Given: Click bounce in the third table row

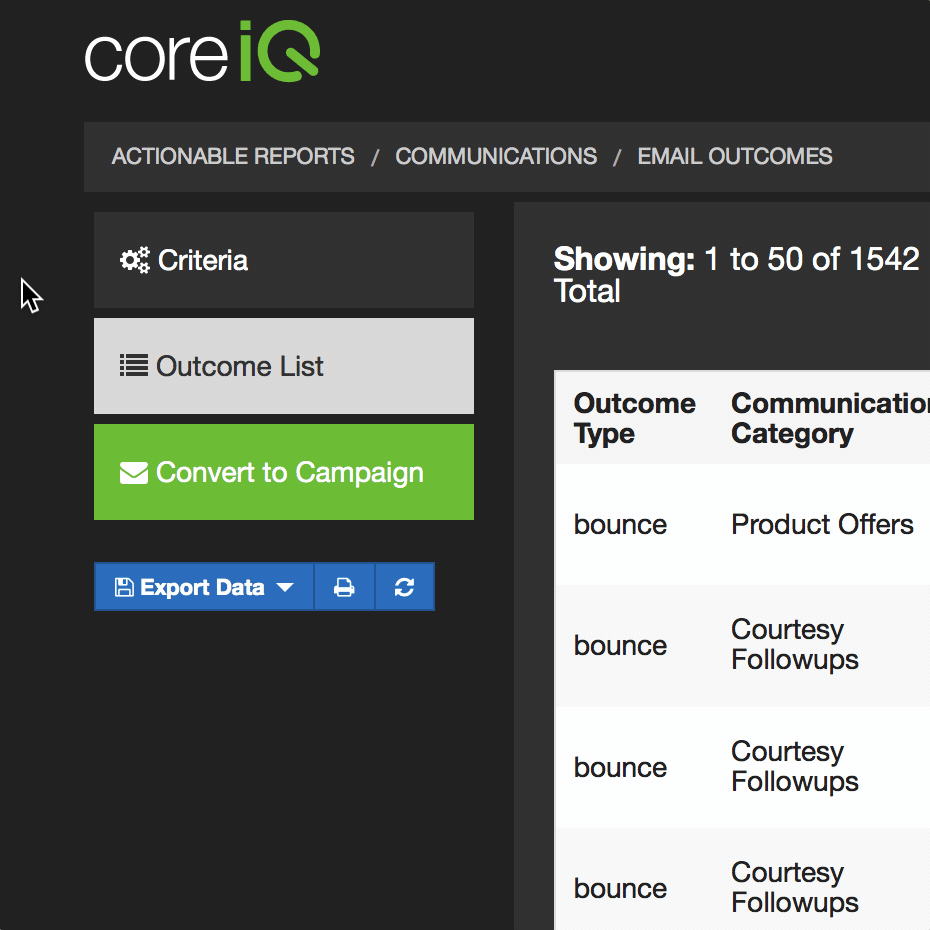Looking at the screenshot, I should click(x=620, y=767).
